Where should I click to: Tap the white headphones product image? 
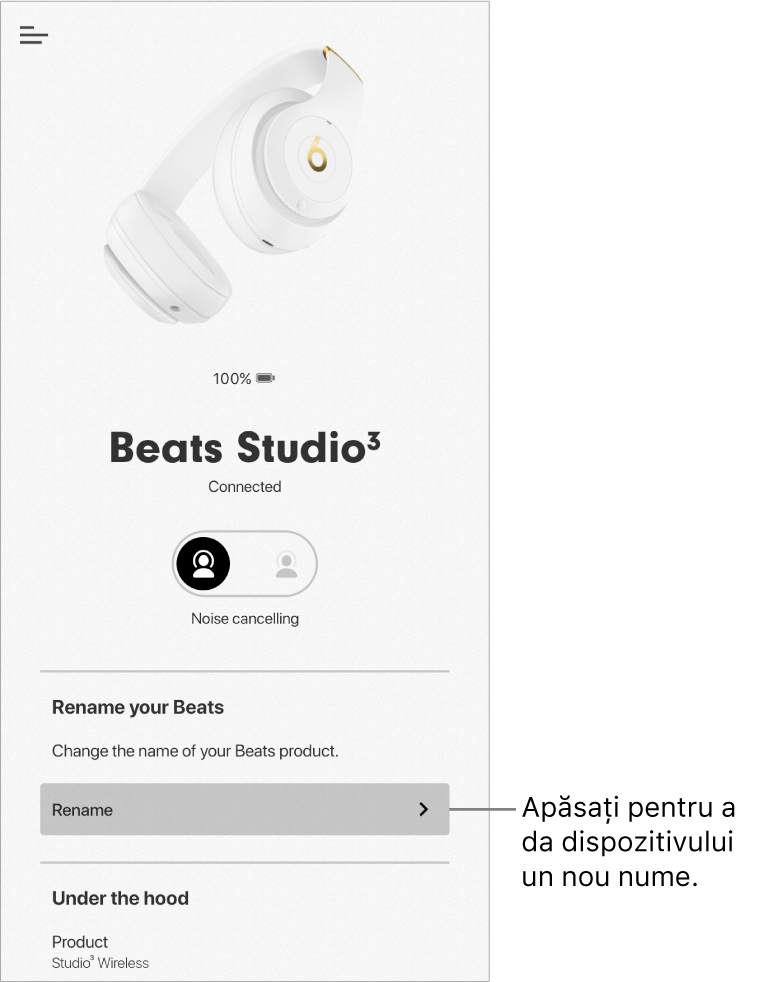[233, 183]
